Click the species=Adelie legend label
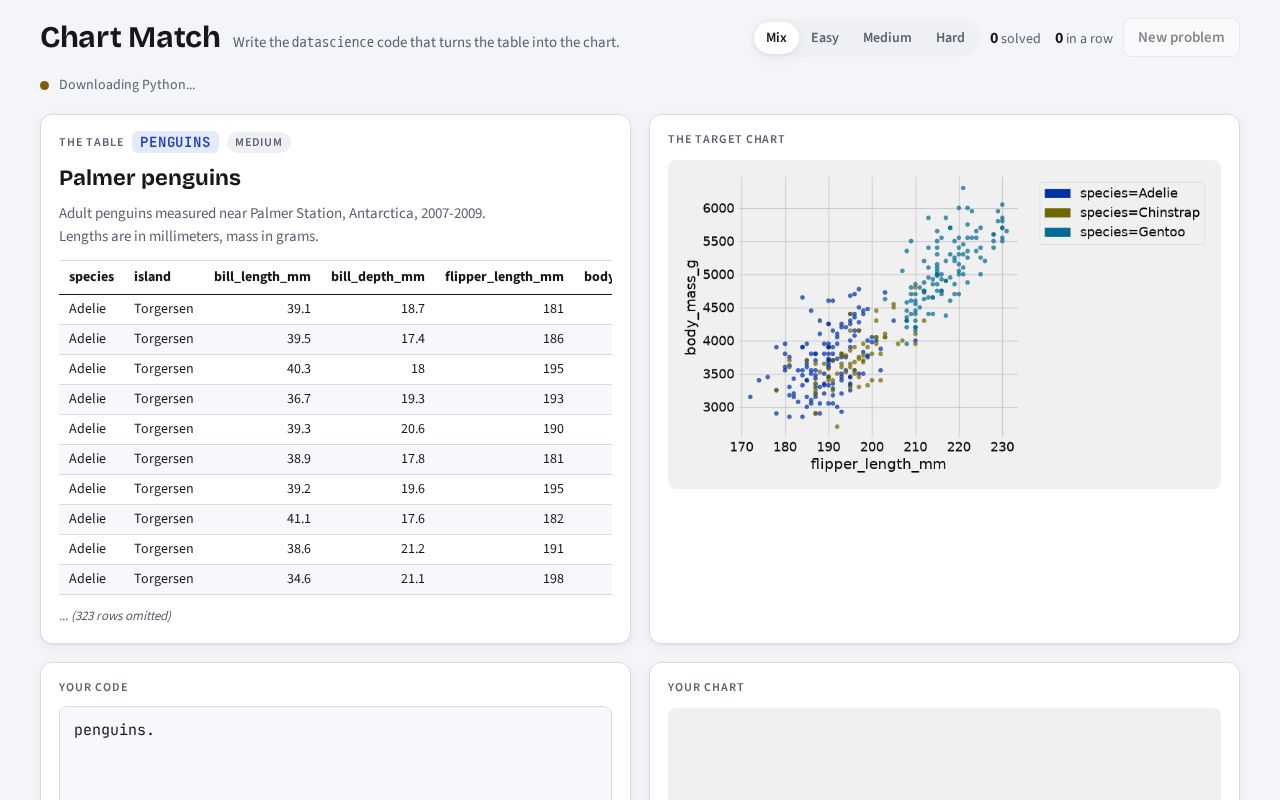 pos(1129,193)
